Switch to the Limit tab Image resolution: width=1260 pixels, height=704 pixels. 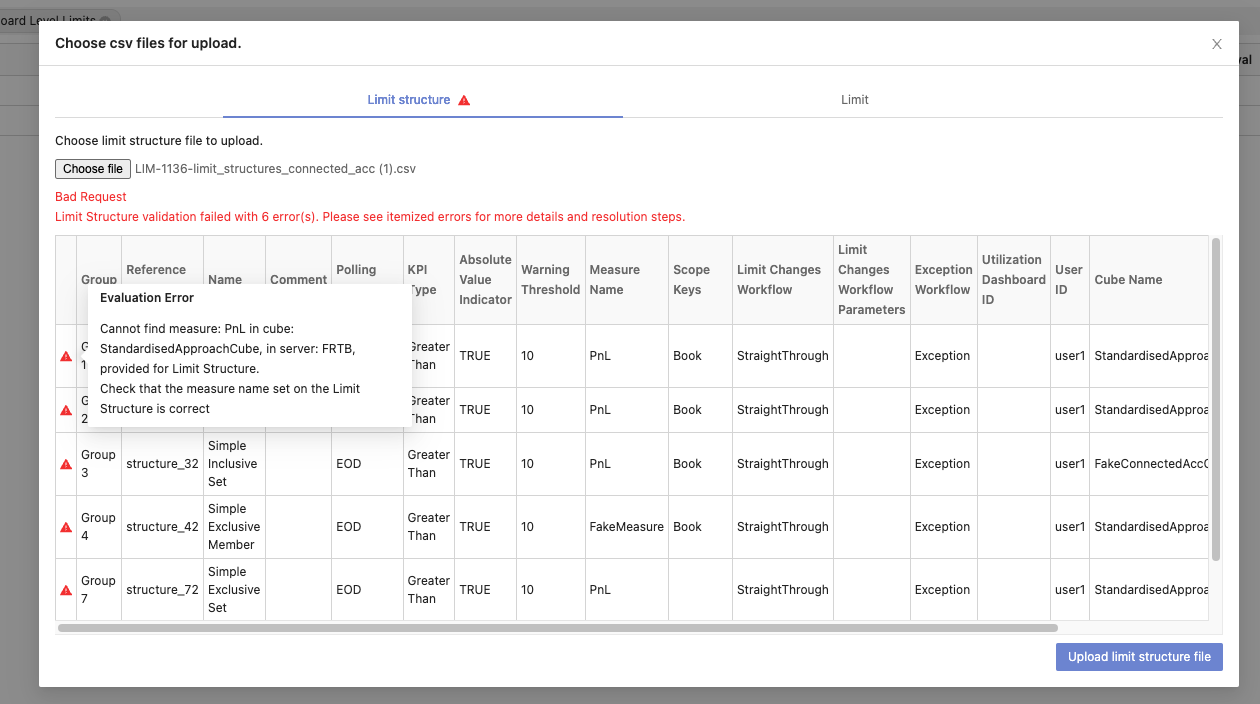854,100
